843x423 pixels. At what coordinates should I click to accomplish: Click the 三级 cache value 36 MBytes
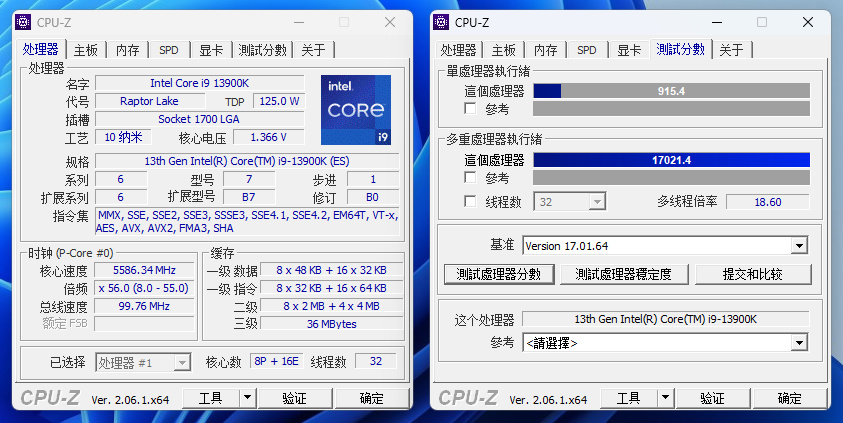tap(332, 324)
